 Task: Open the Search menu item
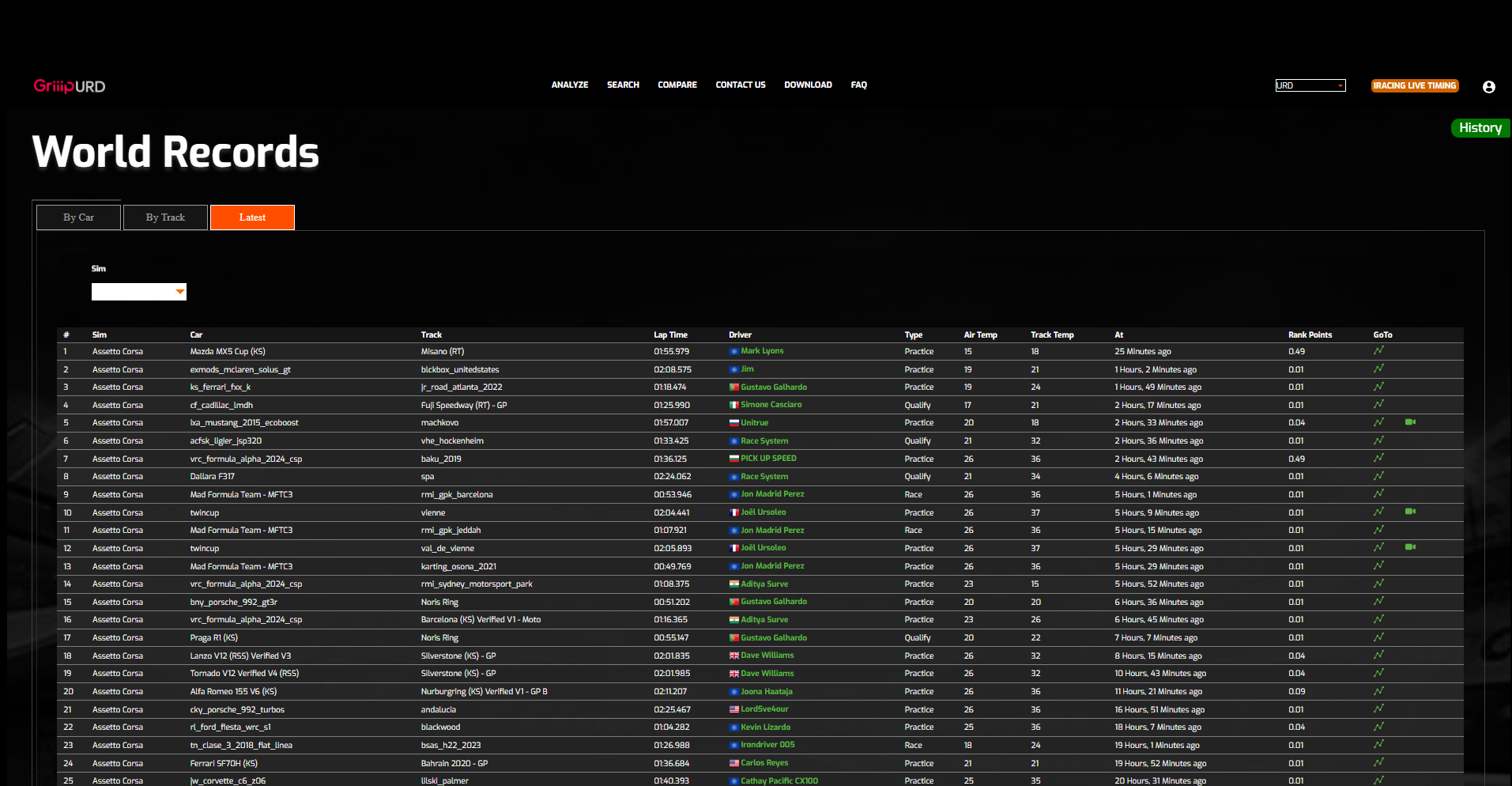pos(623,85)
